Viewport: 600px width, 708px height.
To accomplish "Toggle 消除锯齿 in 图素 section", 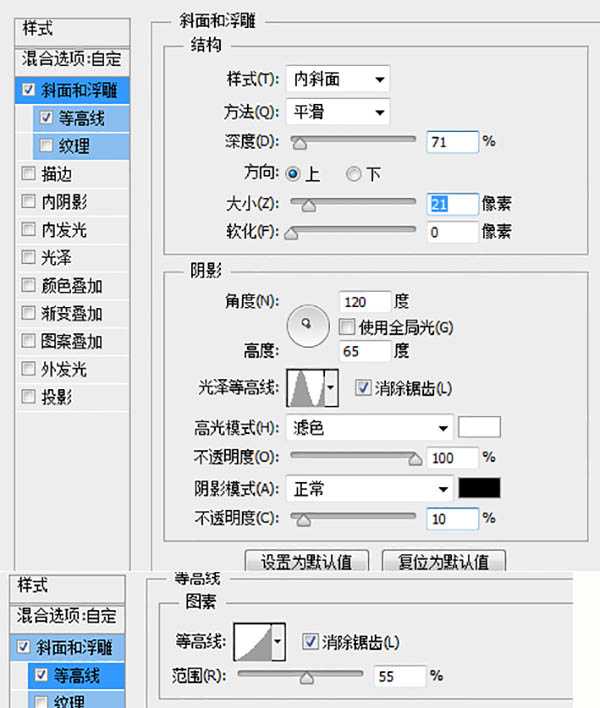I will point(310,642).
